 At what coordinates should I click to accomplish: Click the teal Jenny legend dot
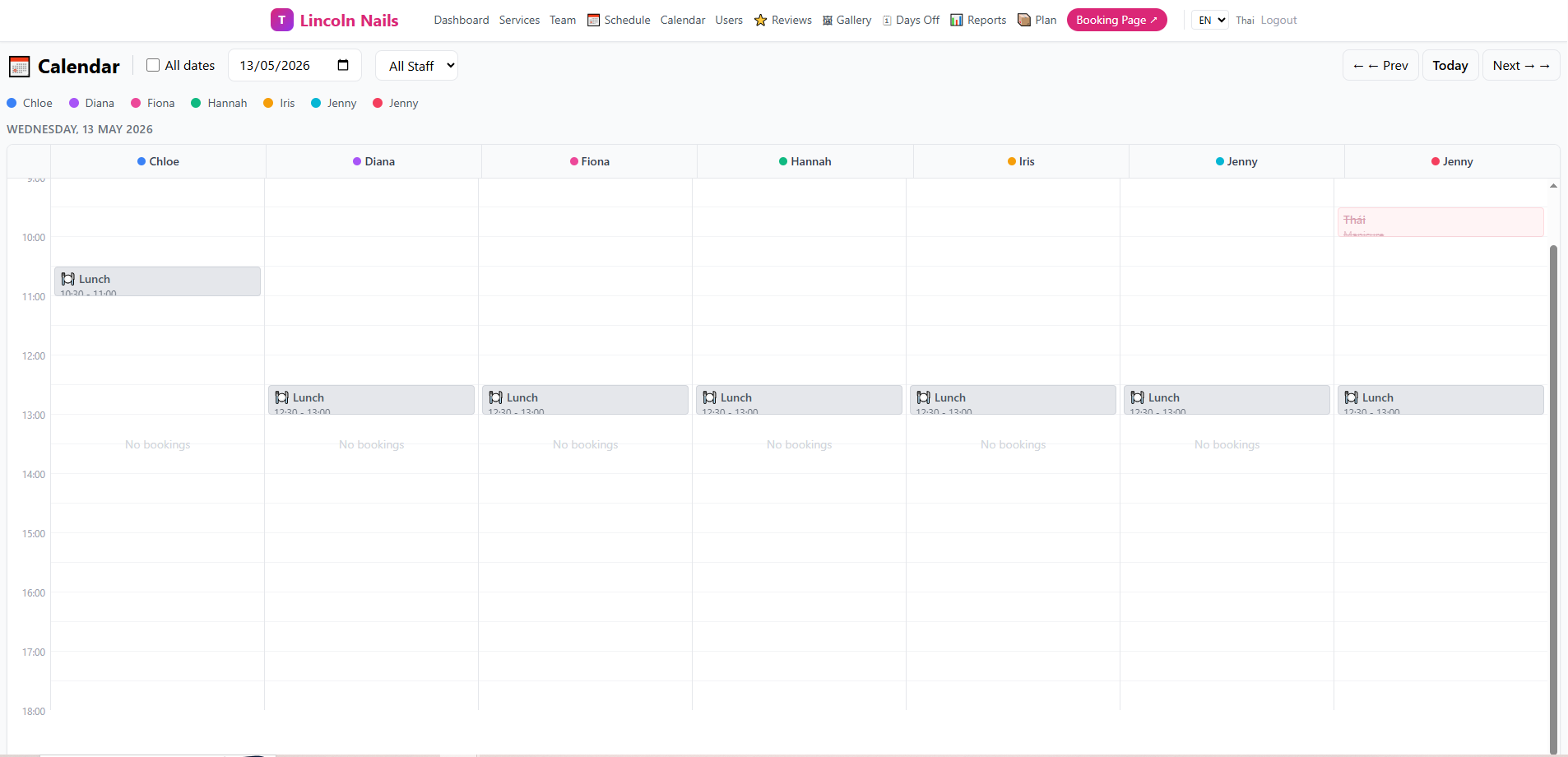coord(316,103)
